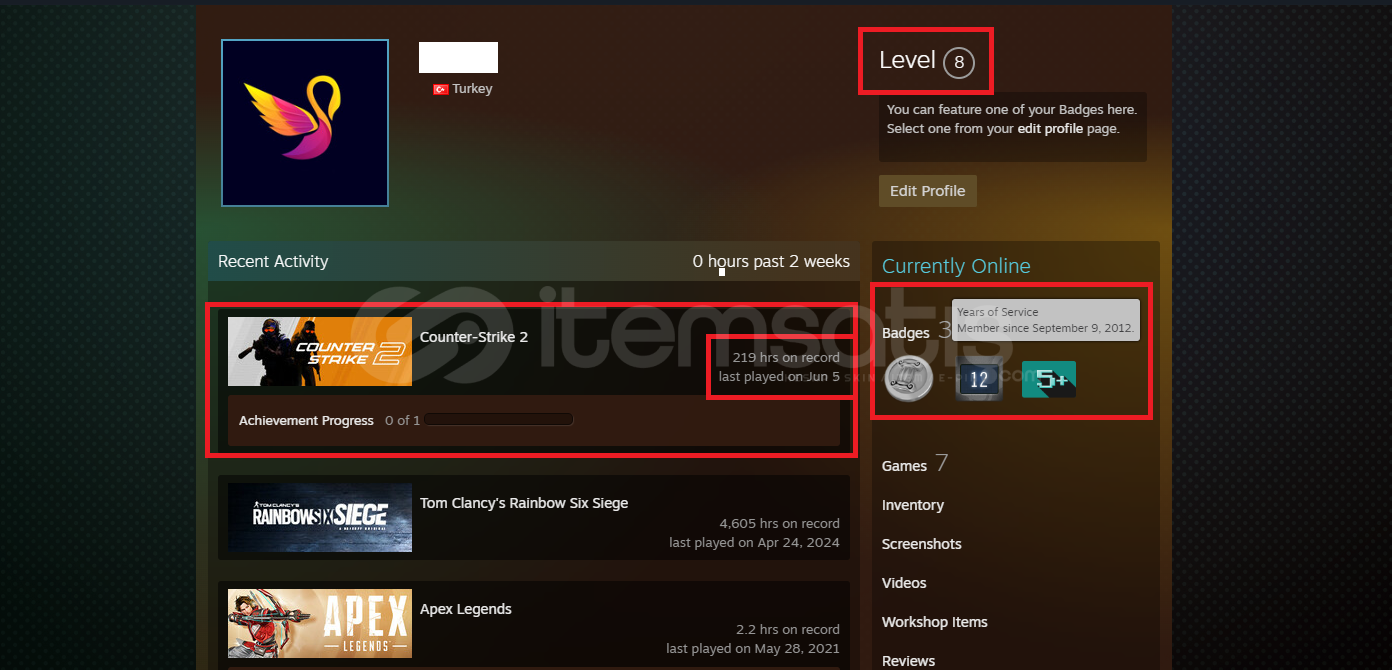Click the 'Turkey' country label

click(472, 89)
